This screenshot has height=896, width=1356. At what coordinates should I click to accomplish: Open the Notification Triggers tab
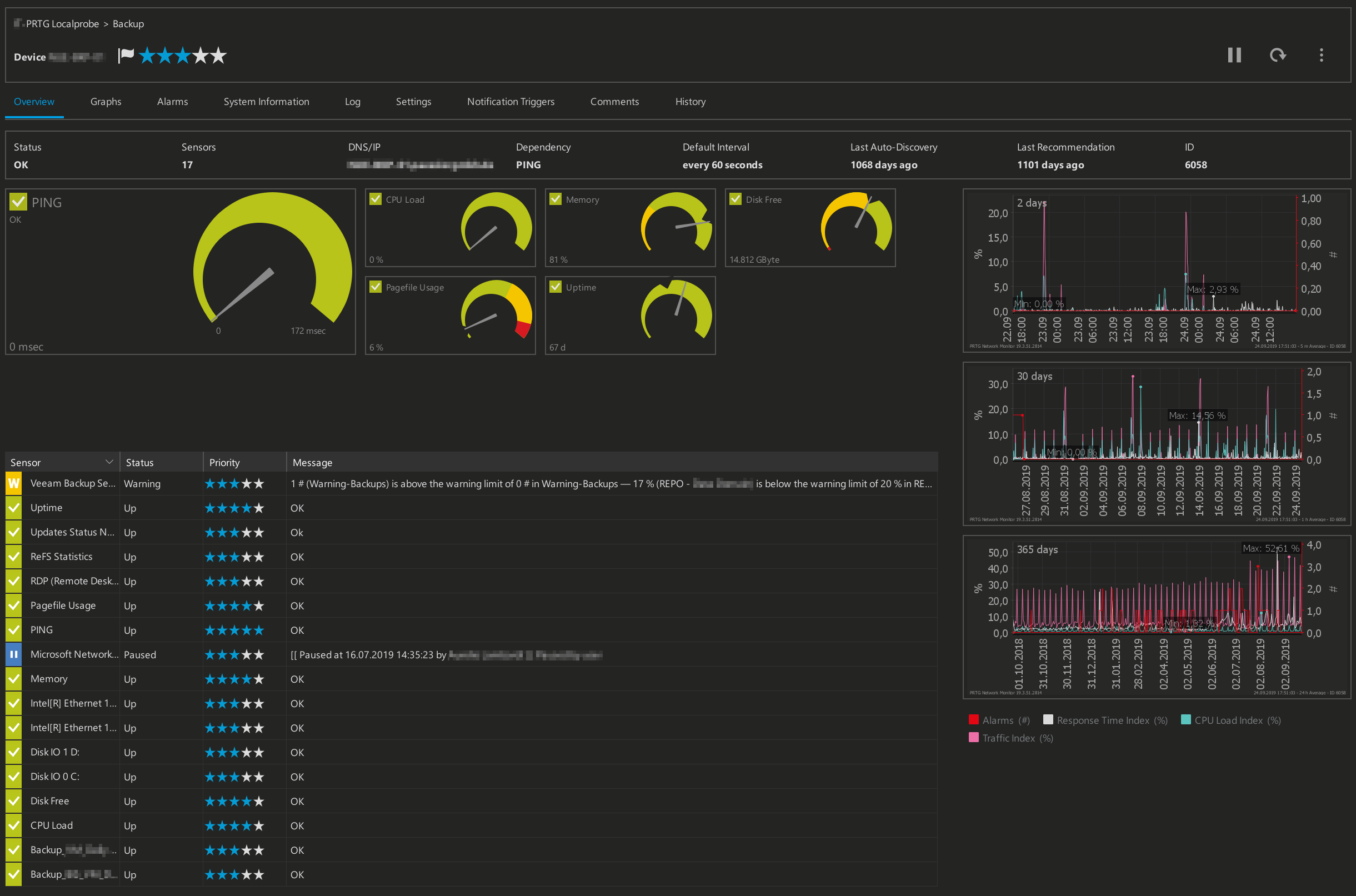click(511, 101)
